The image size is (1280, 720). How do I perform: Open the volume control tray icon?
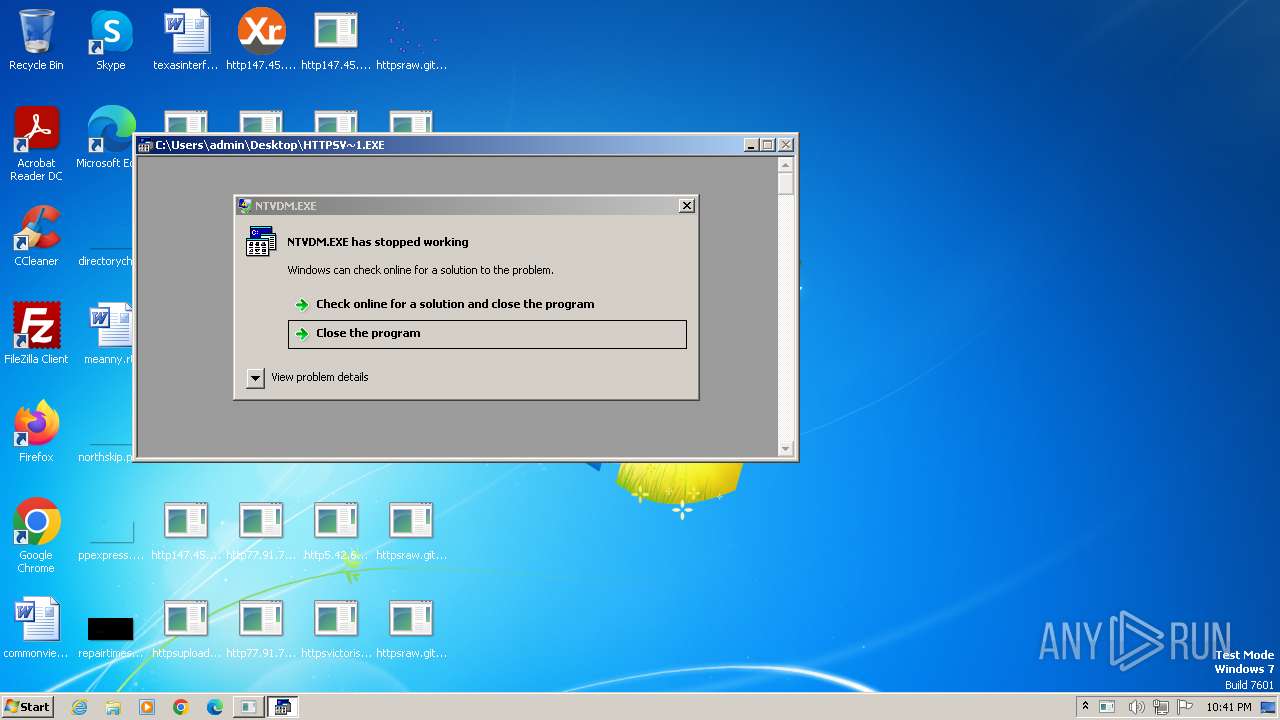pyautogui.click(x=1136, y=707)
